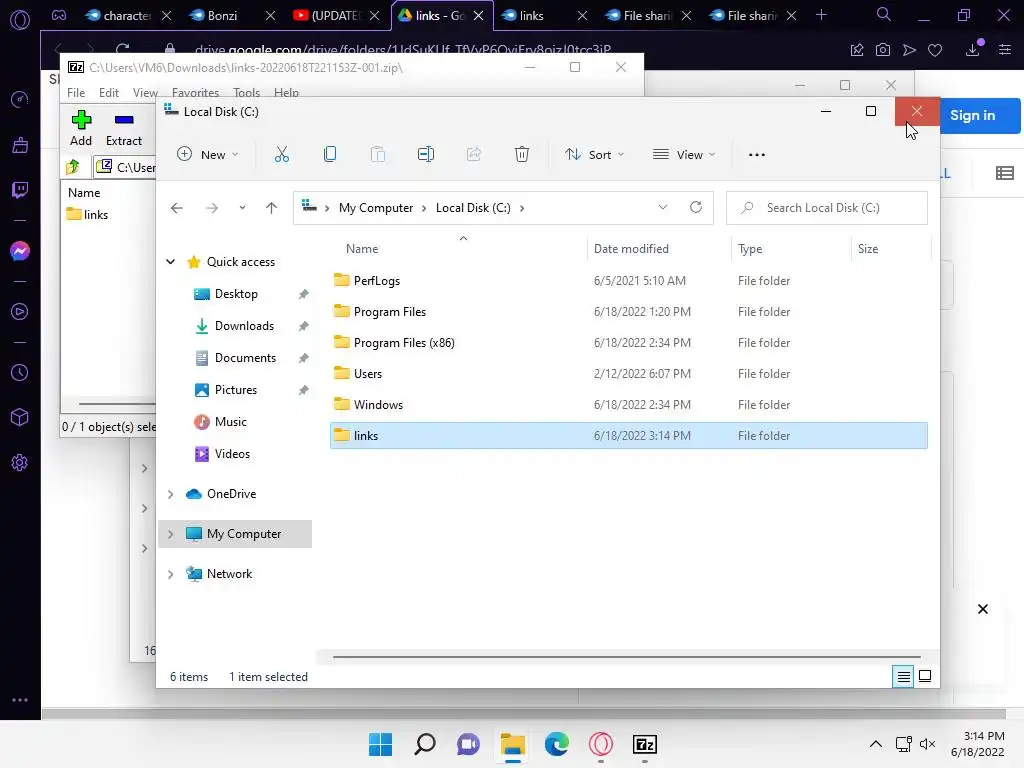Open the Settings gear in Opera sidebar

tap(20, 463)
